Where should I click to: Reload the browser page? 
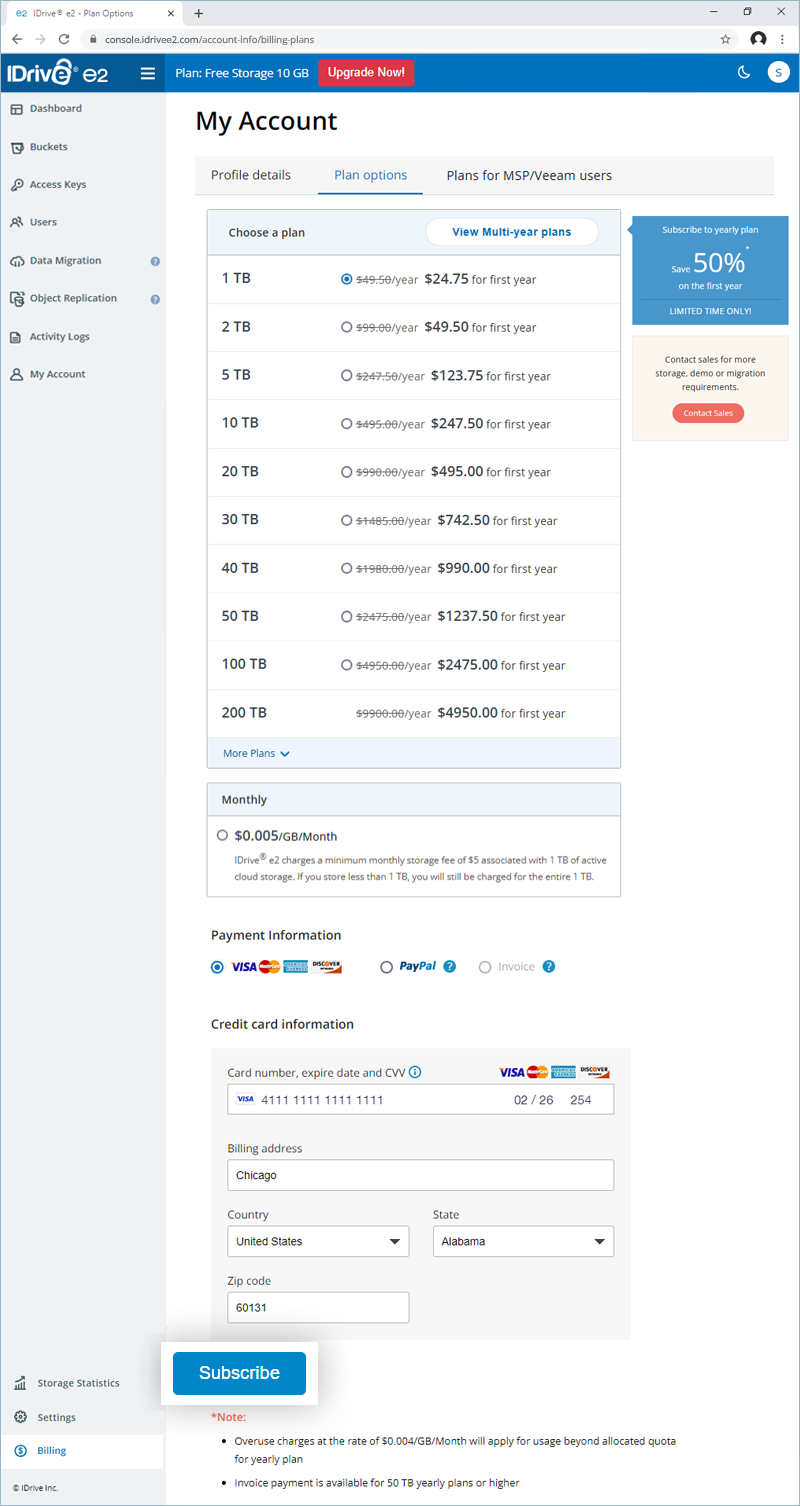click(65, 39)
